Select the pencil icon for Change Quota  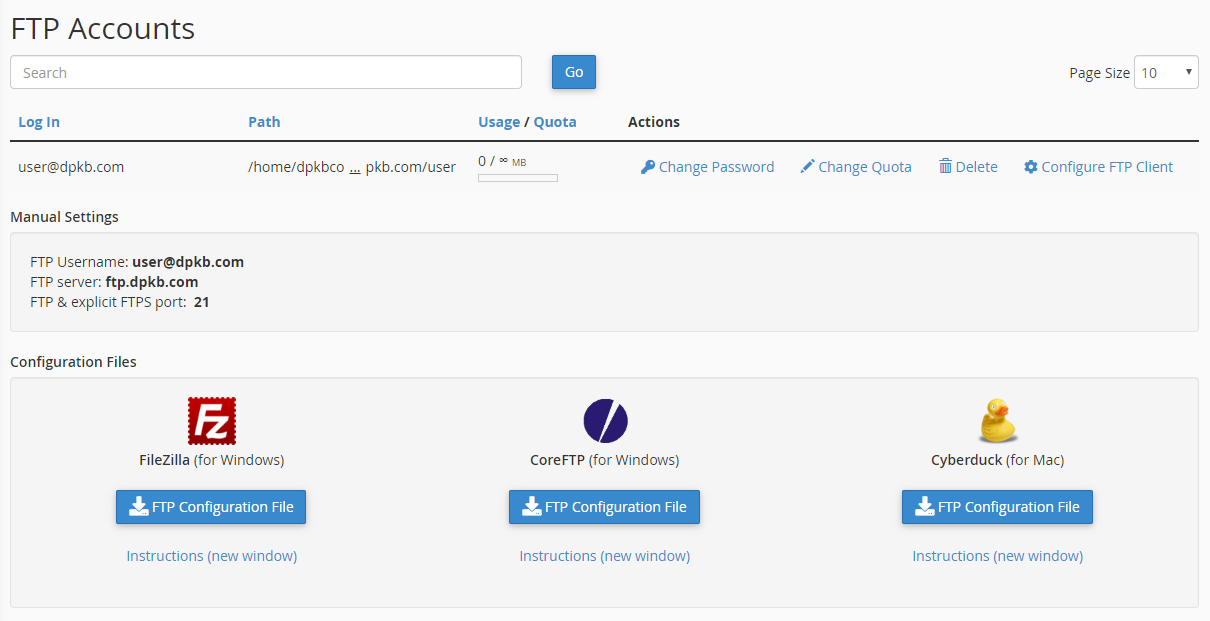click(807, 166)
